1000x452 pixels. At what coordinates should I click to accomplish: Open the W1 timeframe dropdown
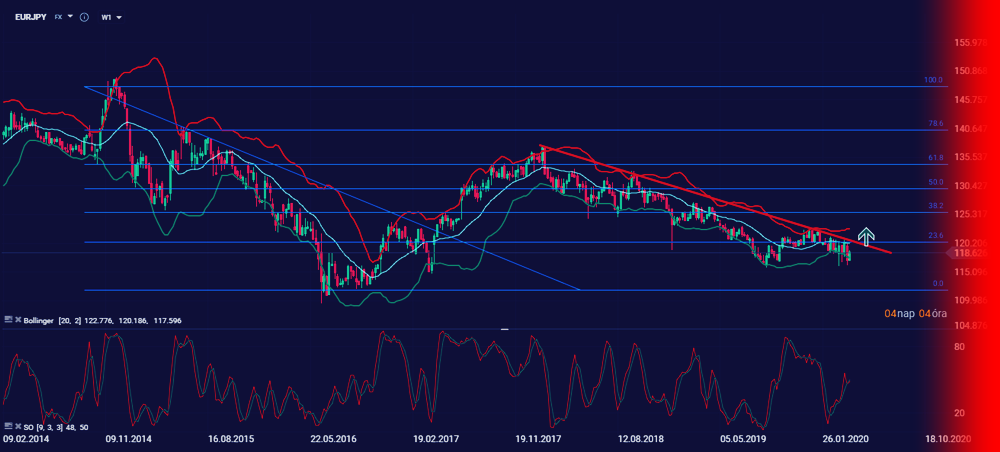[109, 17]
